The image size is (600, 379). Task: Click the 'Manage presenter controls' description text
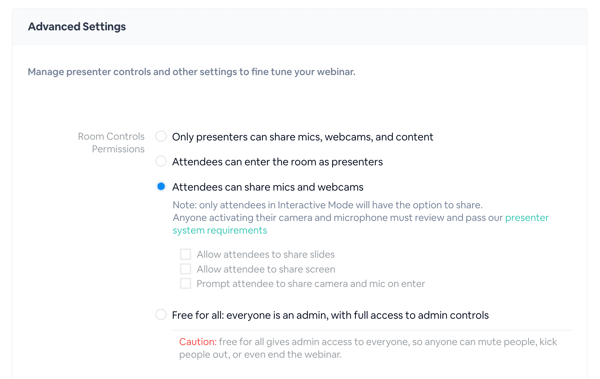[191, 72]
